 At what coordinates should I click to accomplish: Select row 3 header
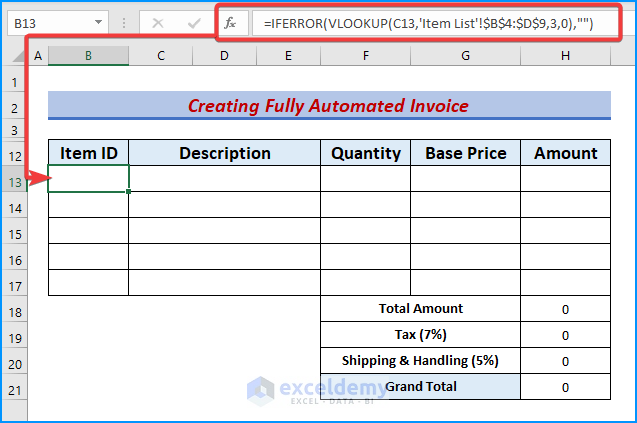(x=15, y=130)
